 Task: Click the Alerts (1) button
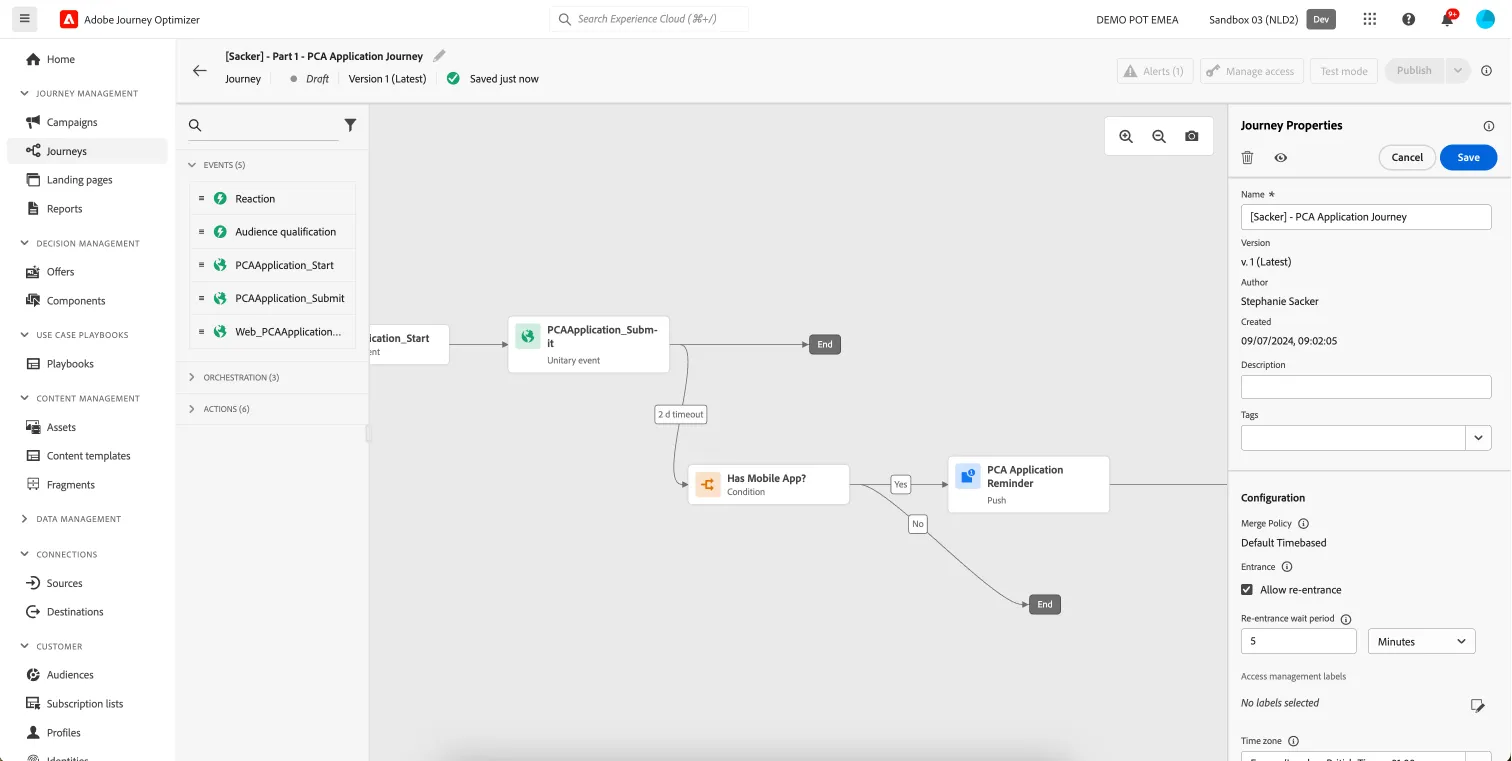tap(1154, 71)
